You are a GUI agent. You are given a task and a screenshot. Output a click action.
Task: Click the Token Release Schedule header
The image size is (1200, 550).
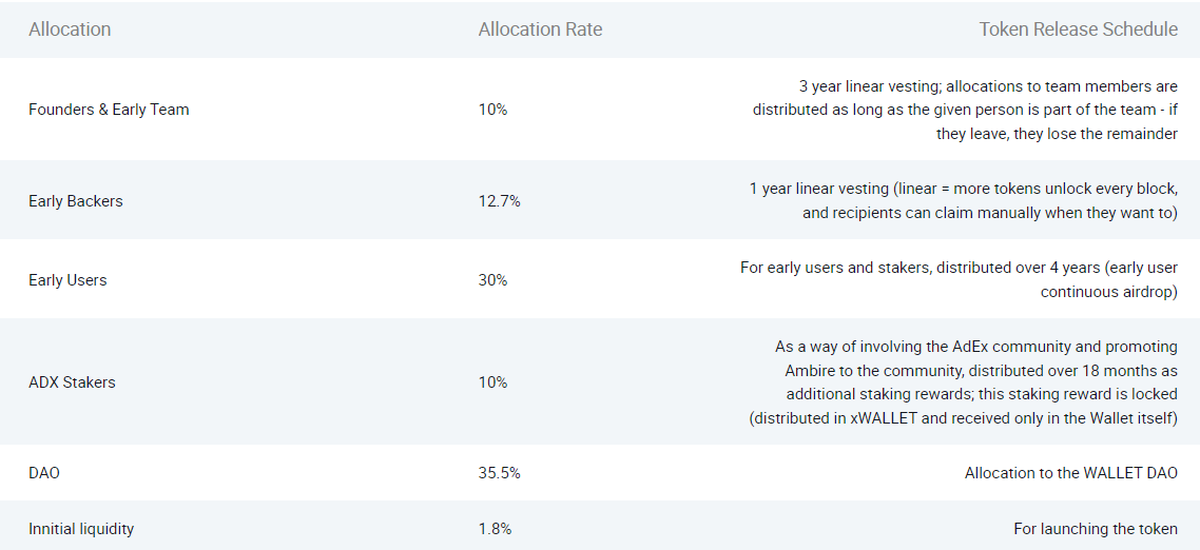pos(1078,30)
